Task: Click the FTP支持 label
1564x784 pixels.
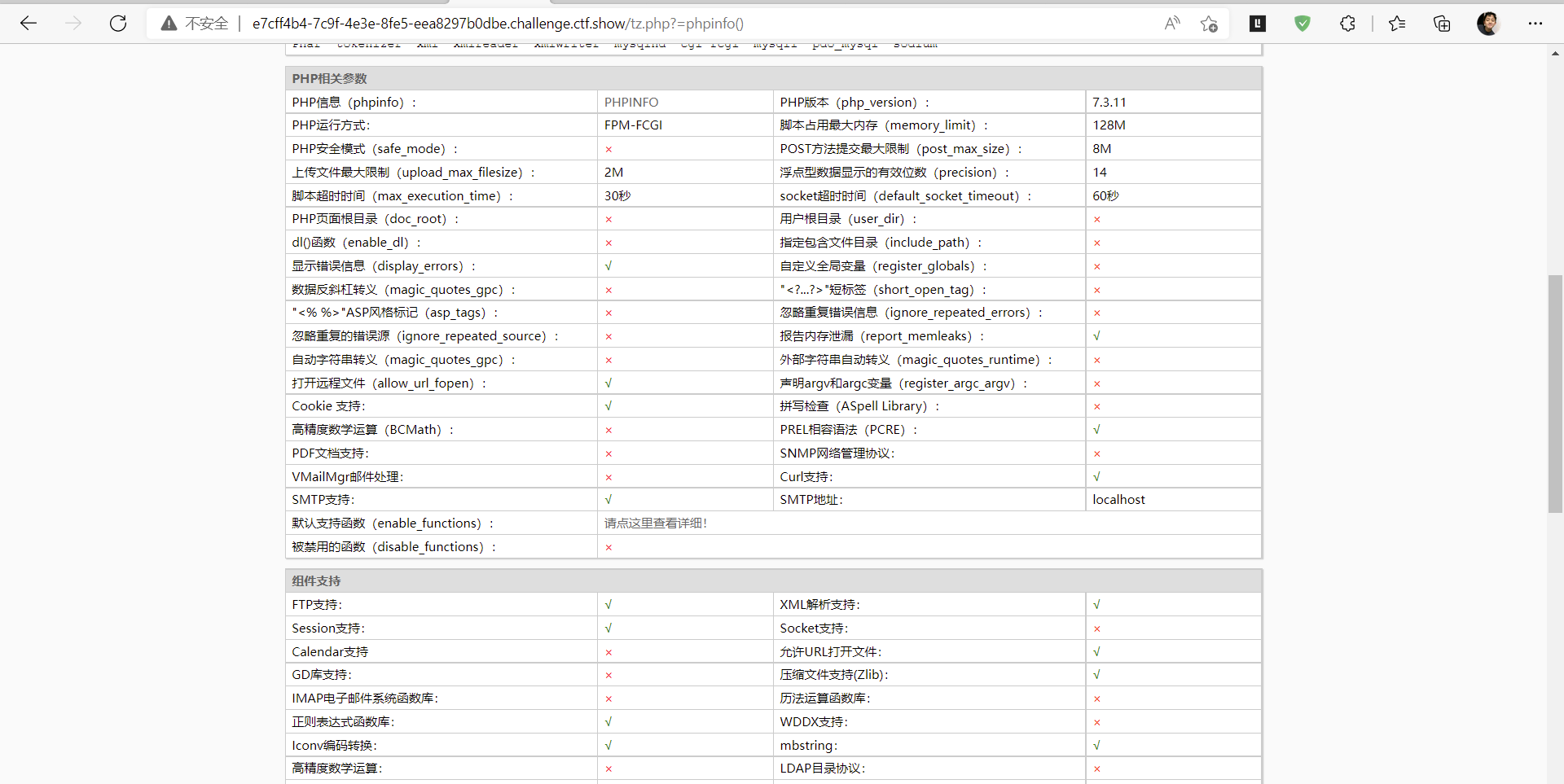Action: [317, 605]
